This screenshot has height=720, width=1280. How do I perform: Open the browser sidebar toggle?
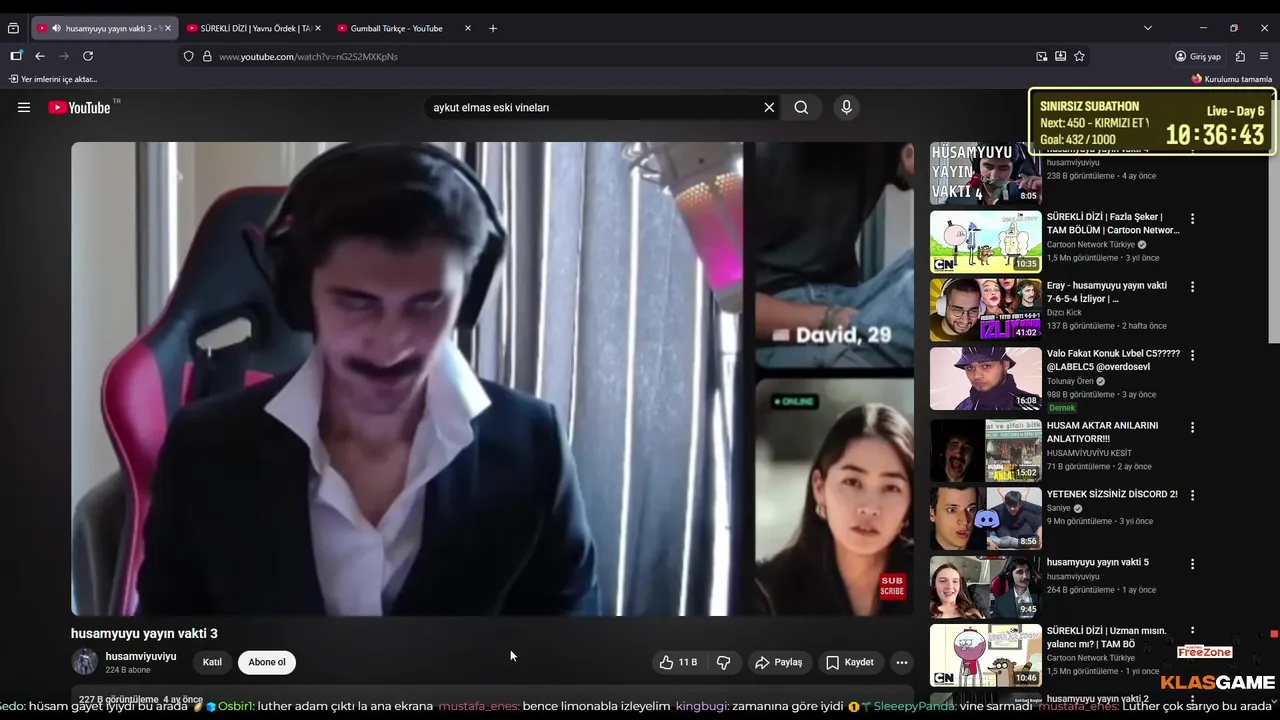pos(16,56)
